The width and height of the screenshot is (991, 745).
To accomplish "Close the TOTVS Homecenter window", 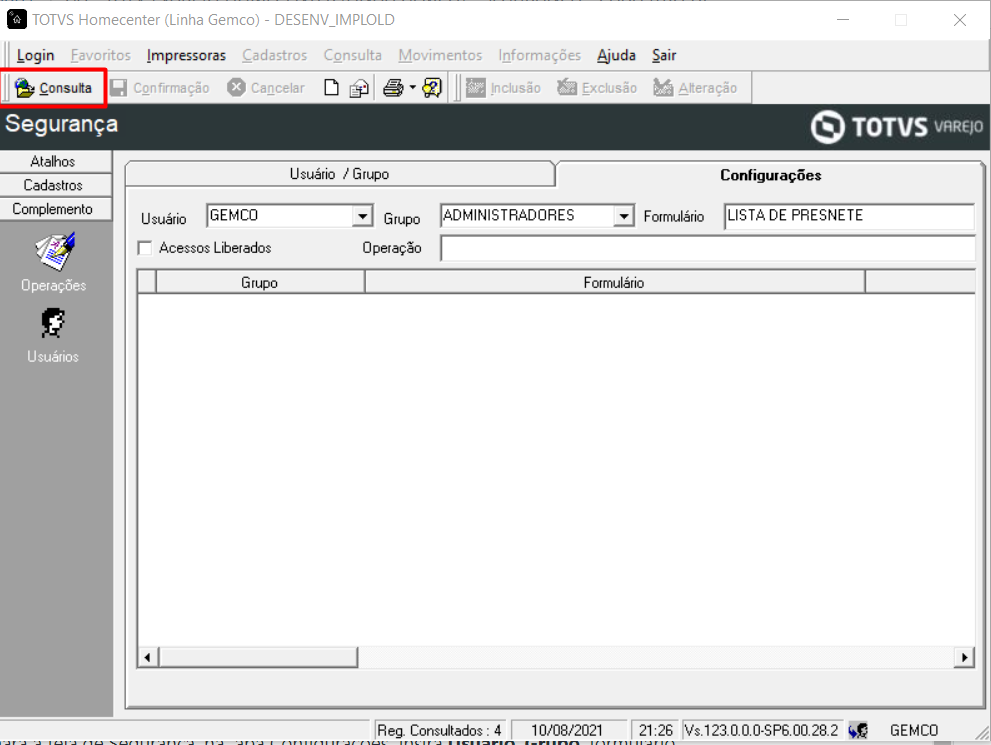I will point(959,20).
